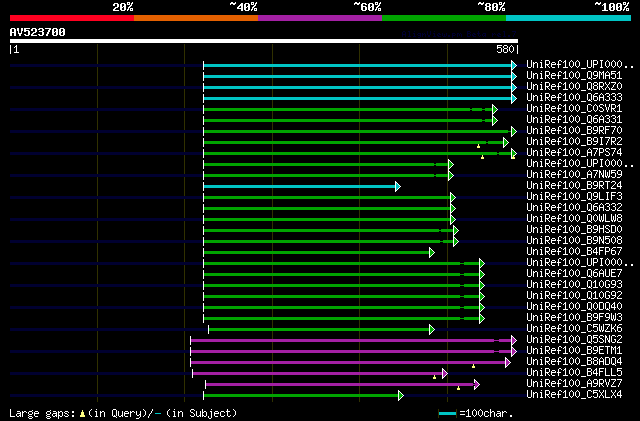Click the green alignment bar for C5XLX4
The height and width of the screenshot is (421, 640).
[303, 395]
